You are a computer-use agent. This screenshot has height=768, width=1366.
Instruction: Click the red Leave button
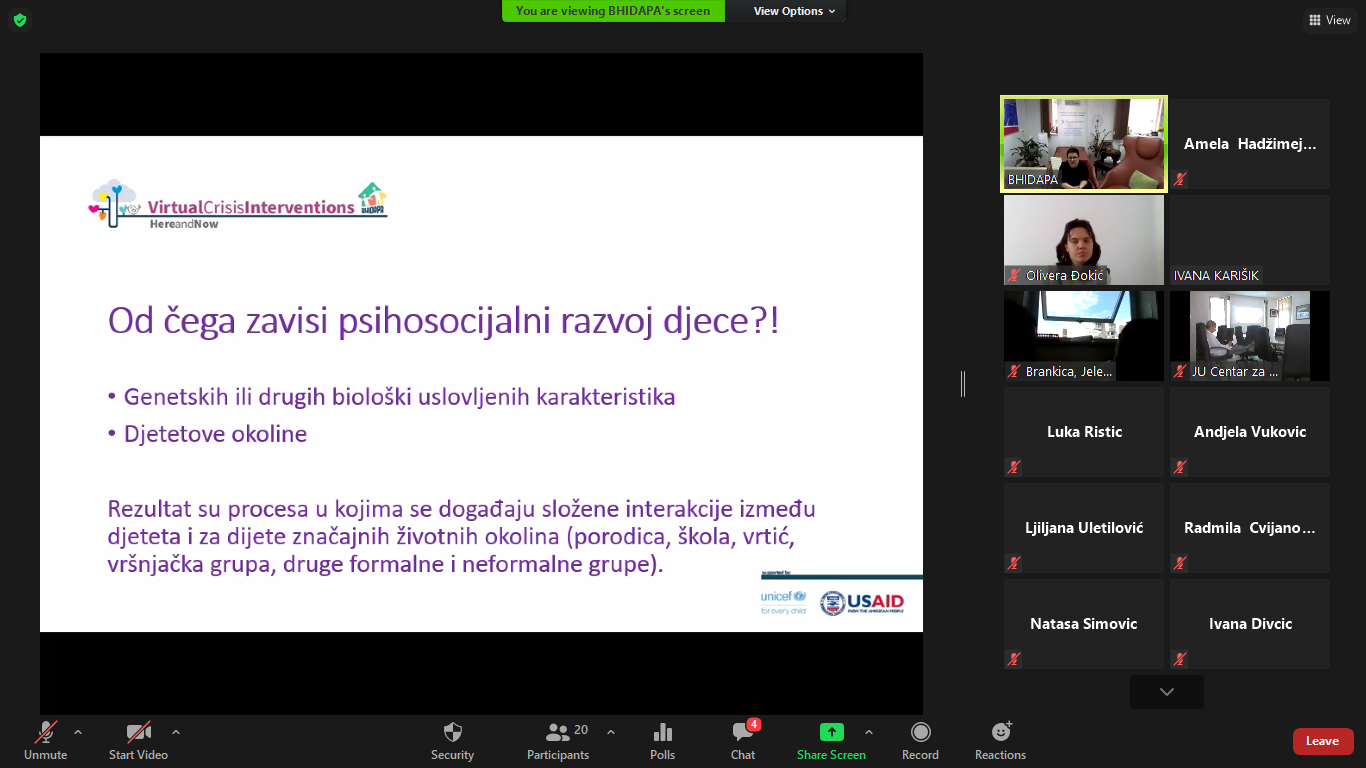(1322, 741)
